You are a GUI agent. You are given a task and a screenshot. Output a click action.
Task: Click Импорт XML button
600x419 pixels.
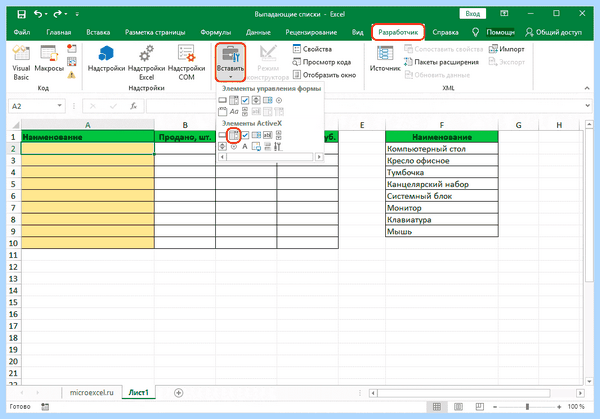(x=507, y=49)
